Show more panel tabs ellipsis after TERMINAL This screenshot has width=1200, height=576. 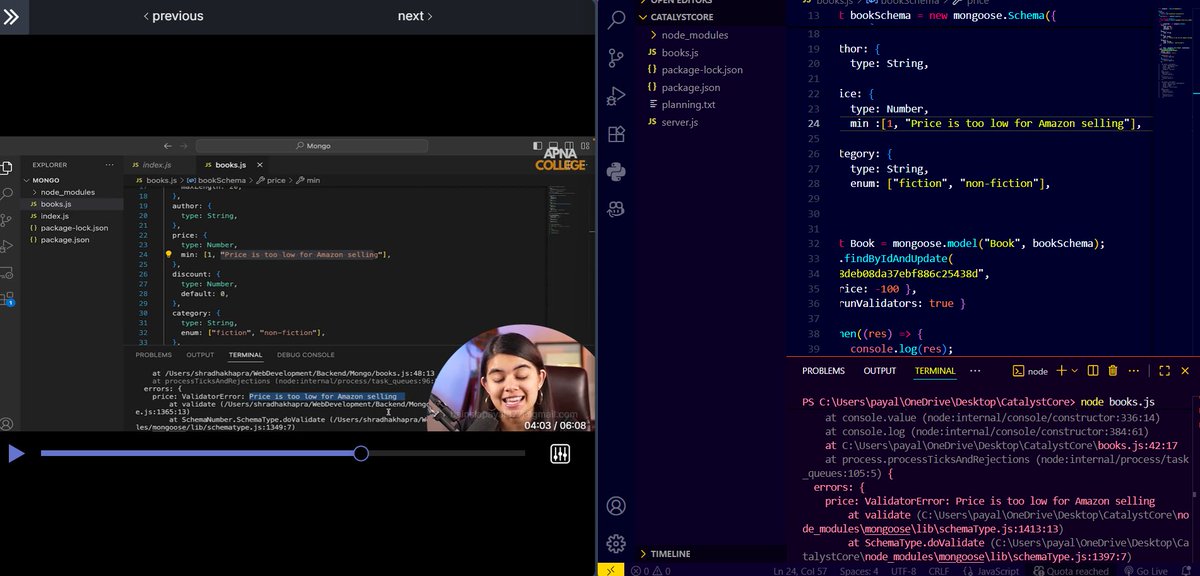coord(977,371)
